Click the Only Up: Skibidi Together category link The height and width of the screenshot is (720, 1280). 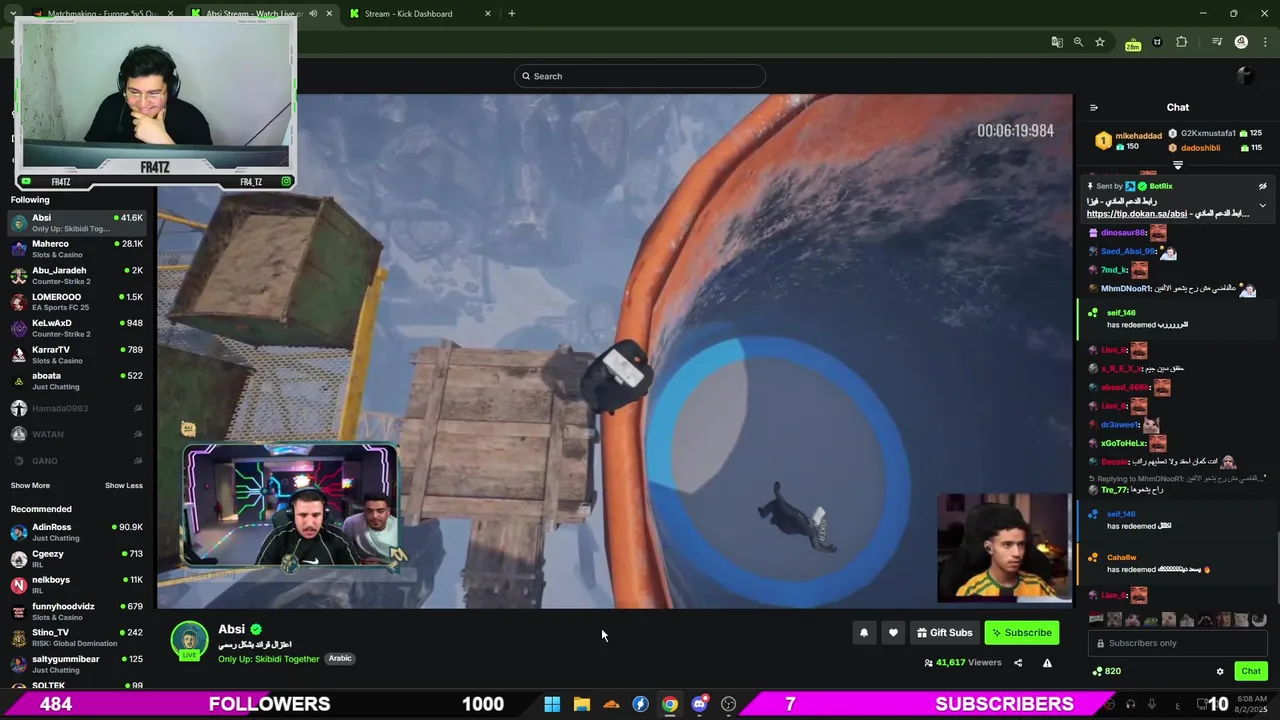click(x=269, y=658)
